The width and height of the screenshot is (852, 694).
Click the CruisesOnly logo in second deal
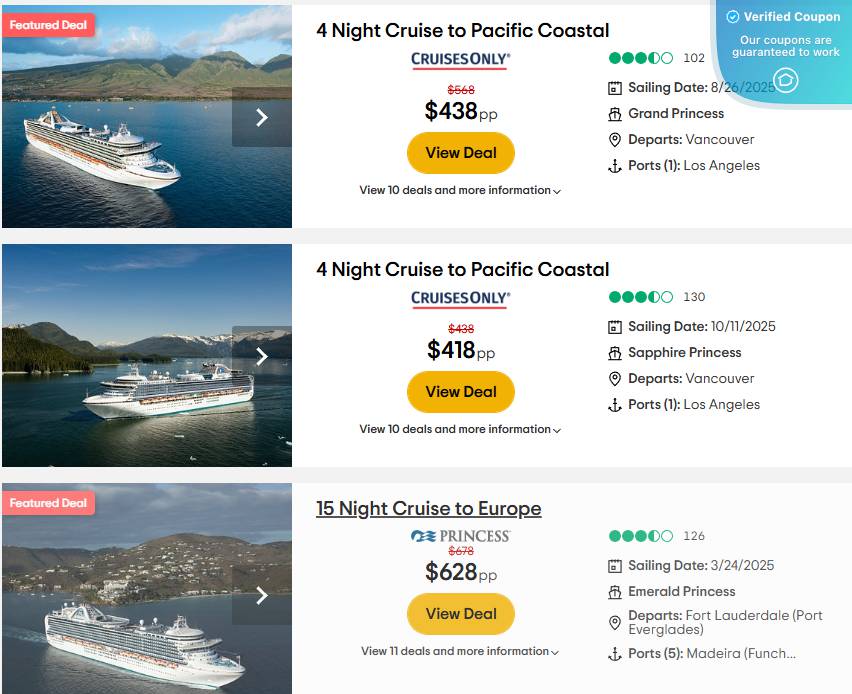(460, 299)
